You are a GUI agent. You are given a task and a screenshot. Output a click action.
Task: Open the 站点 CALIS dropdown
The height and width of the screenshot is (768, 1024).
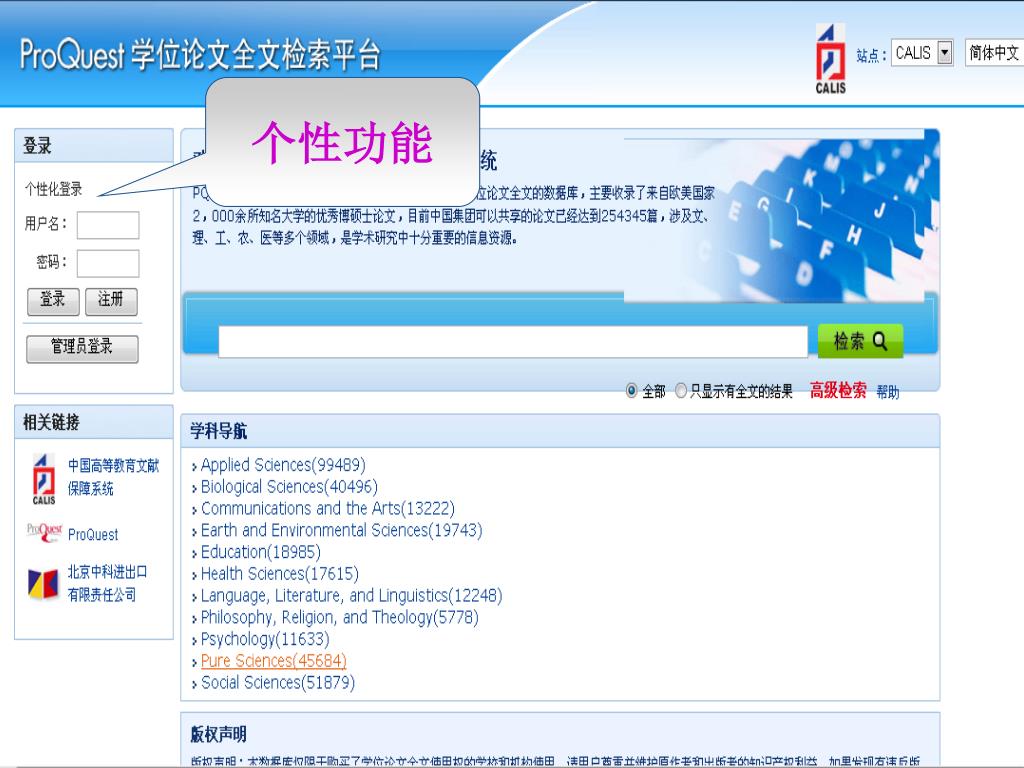tap(922, 53)
